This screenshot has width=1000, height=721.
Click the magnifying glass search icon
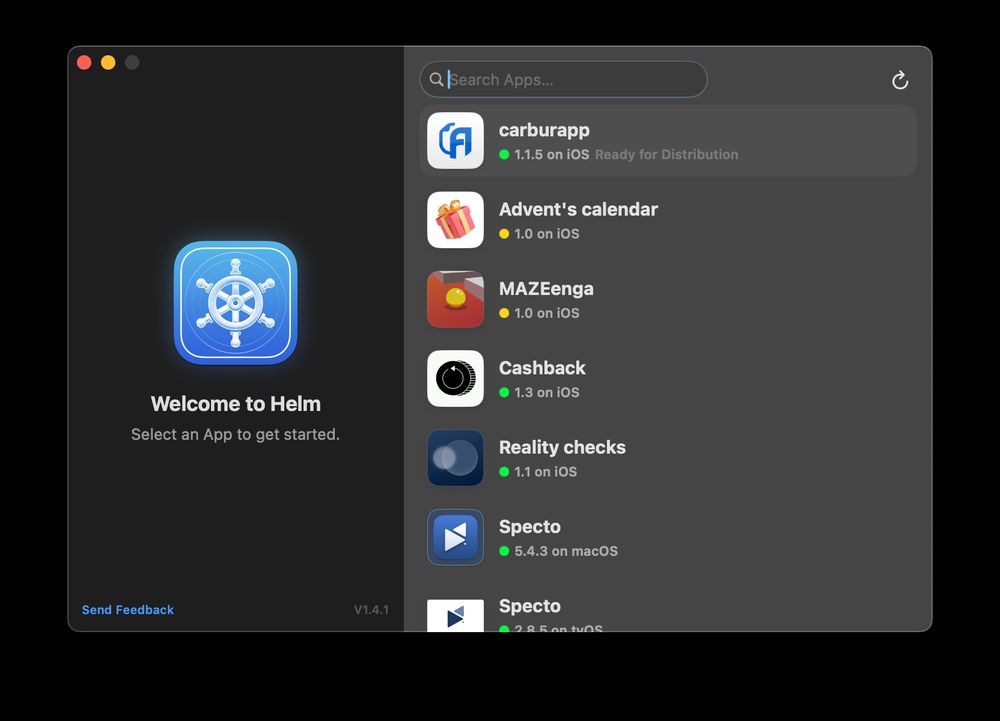(x=436, y=79)
